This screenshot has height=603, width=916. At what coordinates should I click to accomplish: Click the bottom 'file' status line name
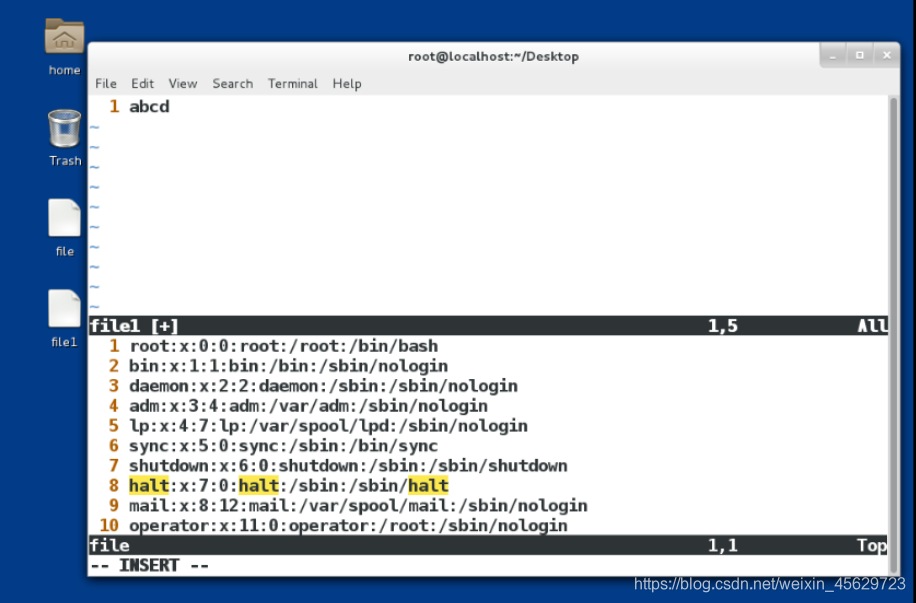click(109, 545)
